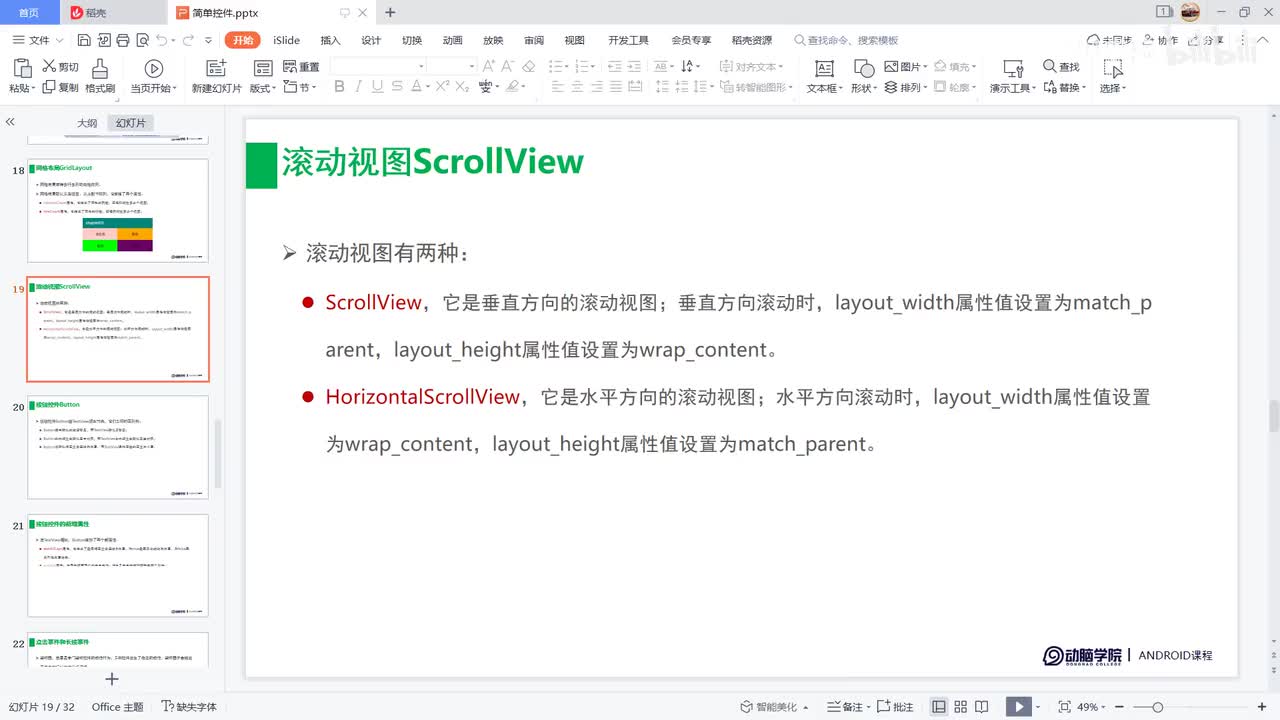The height and width of the screenshot is (720, 1280).
Task: Open the Select (选择) dropdown
Action: (1113, 88)
